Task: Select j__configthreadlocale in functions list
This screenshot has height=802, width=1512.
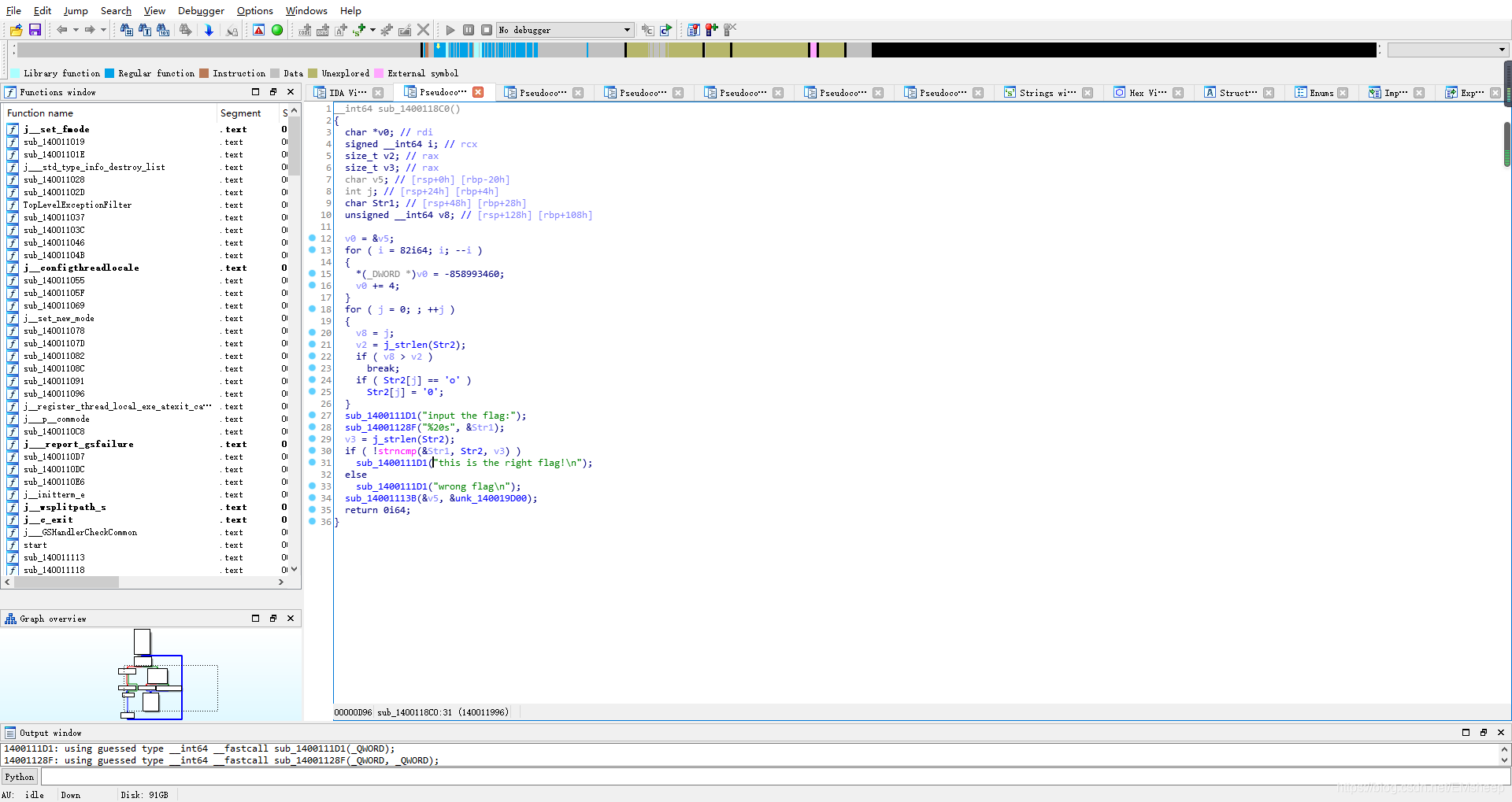Action: [81, 268]
